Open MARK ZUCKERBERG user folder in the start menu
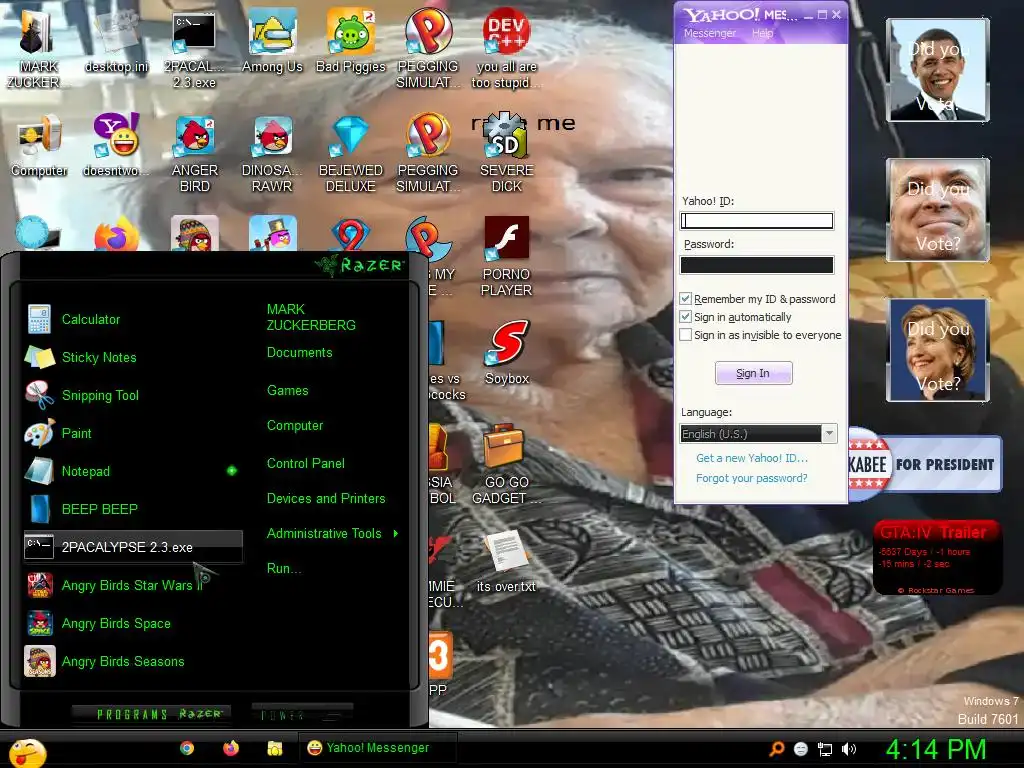Viewport: 1024px width, 768px height. (x=311, y=317)
